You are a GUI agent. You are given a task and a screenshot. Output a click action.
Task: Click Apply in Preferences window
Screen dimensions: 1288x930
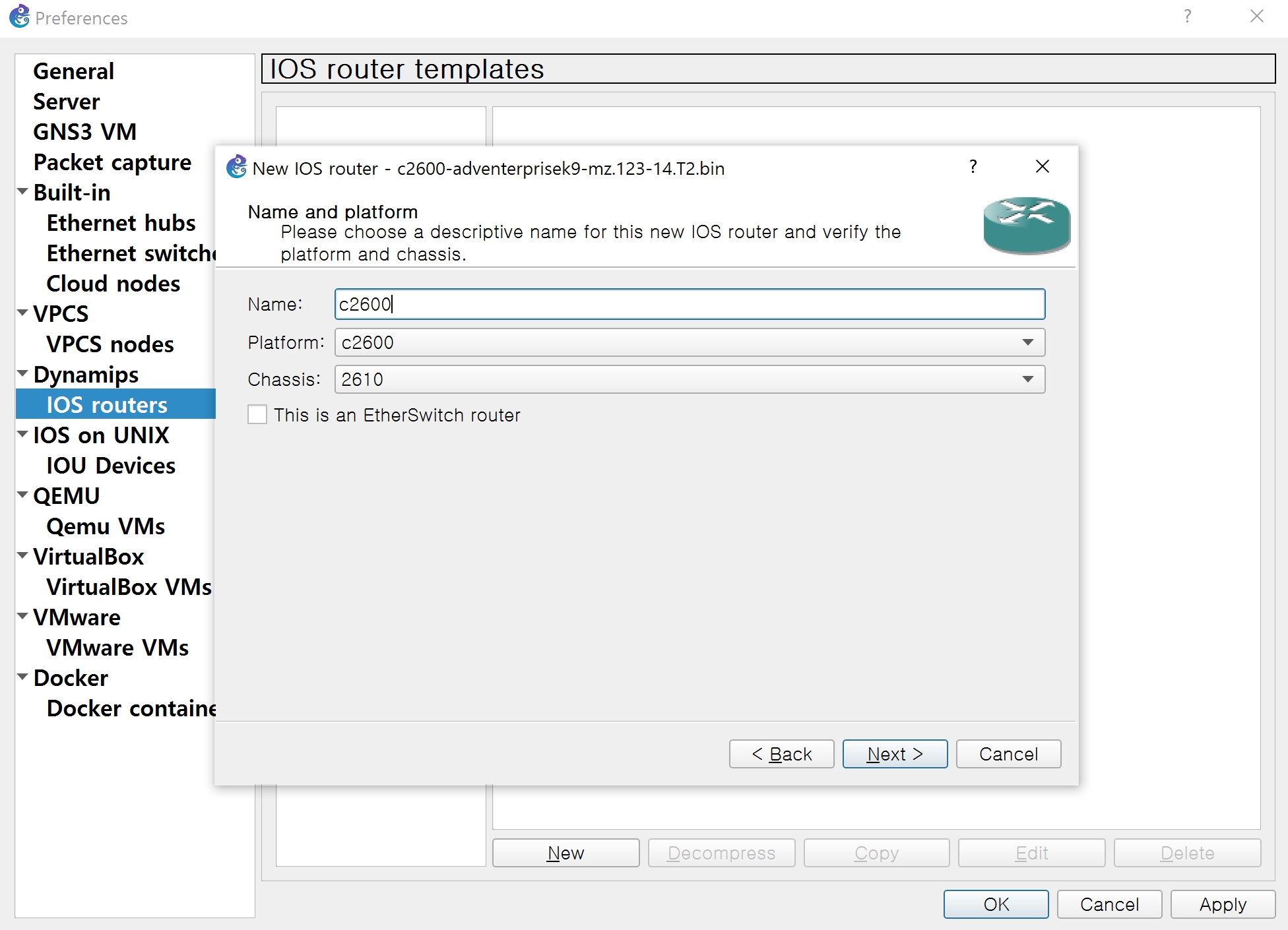(x=1222, y=904)
